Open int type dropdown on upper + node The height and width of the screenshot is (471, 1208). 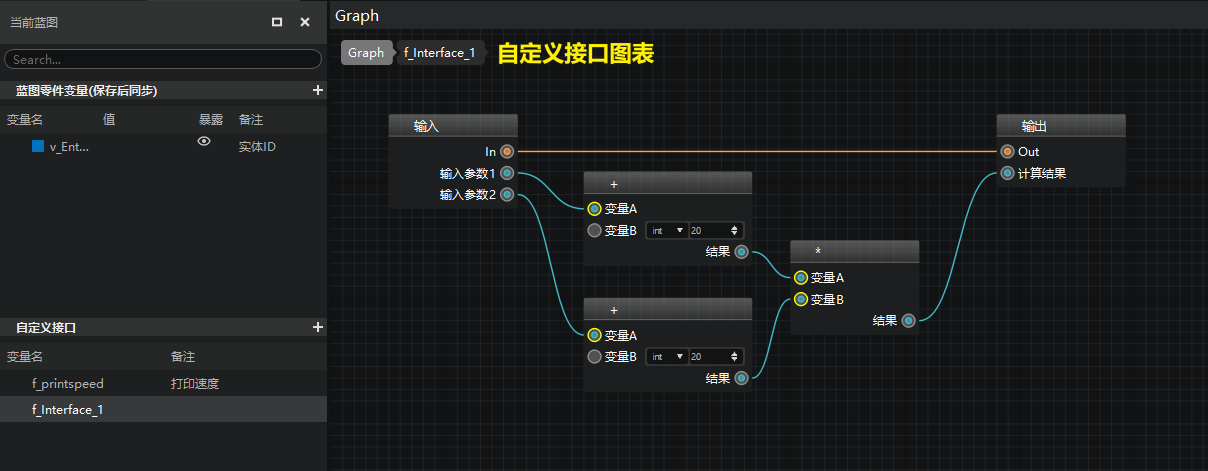[x=667, y=230]
